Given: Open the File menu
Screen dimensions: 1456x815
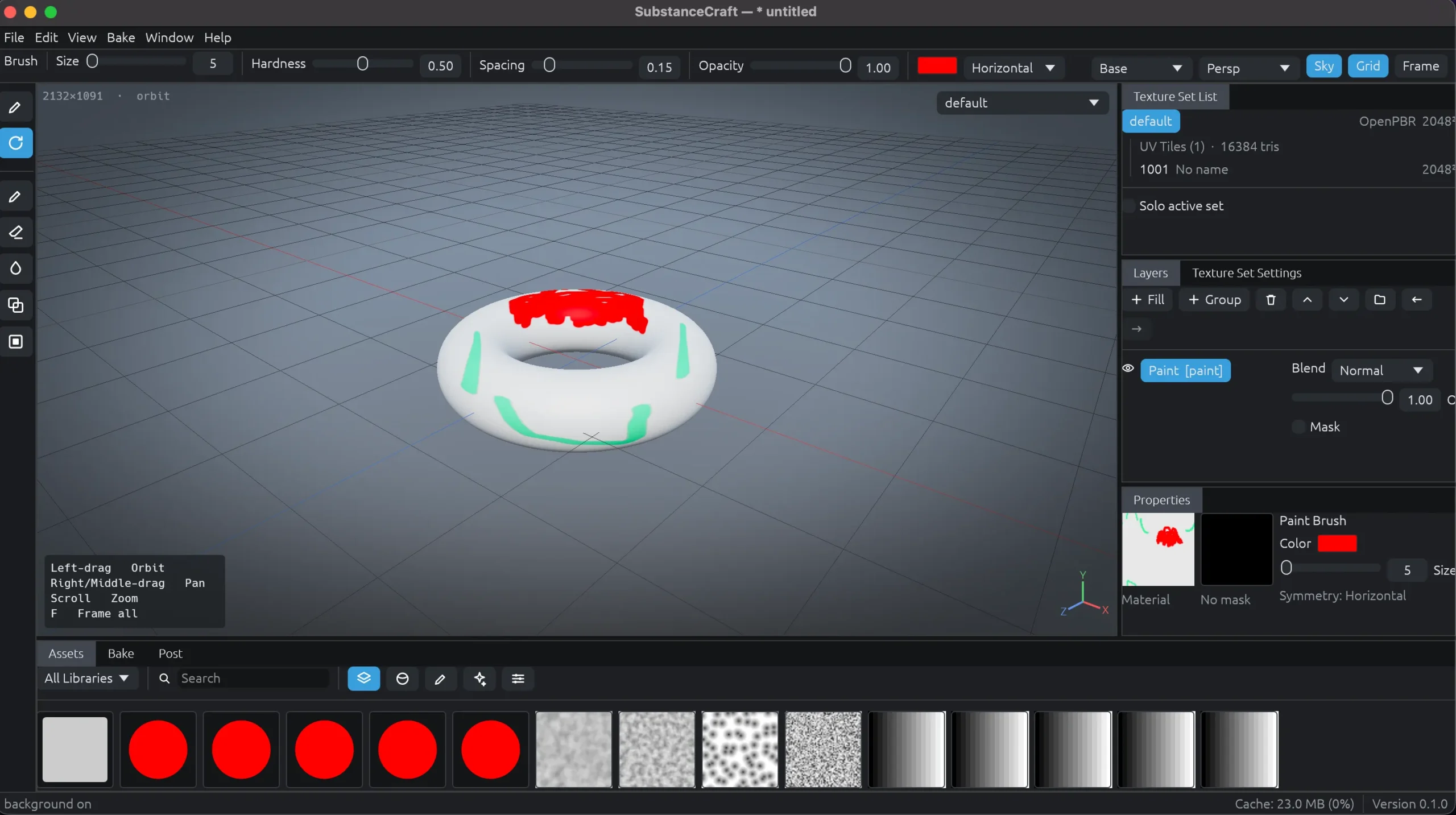Looking at the screenshot, I should [14, 38].
